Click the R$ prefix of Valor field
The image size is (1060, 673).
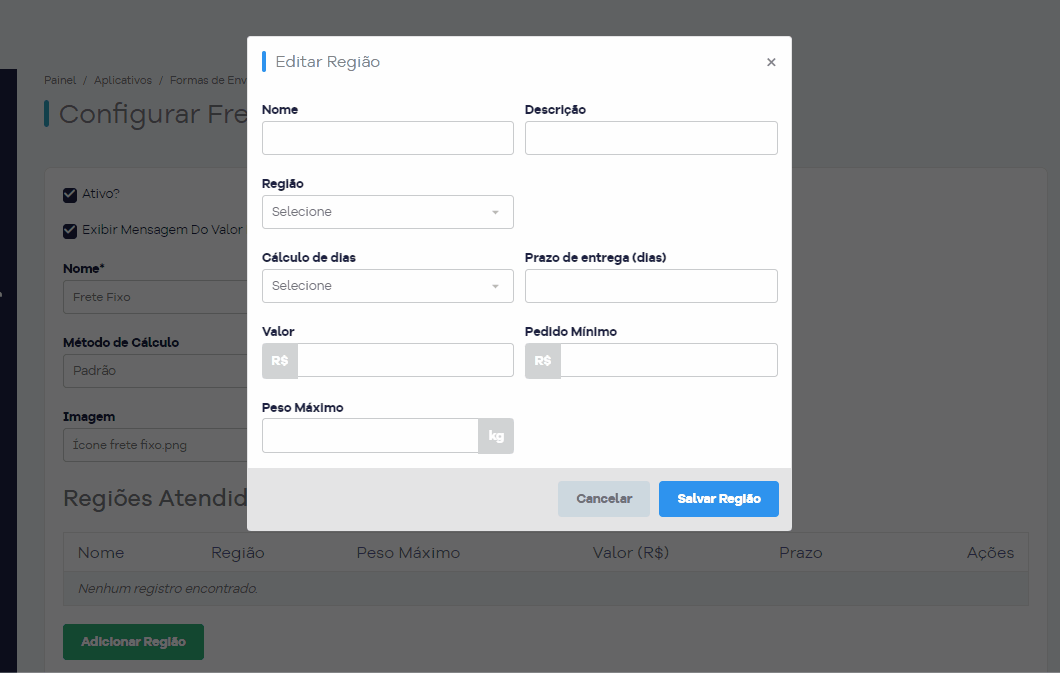click(x=280, y=361)
